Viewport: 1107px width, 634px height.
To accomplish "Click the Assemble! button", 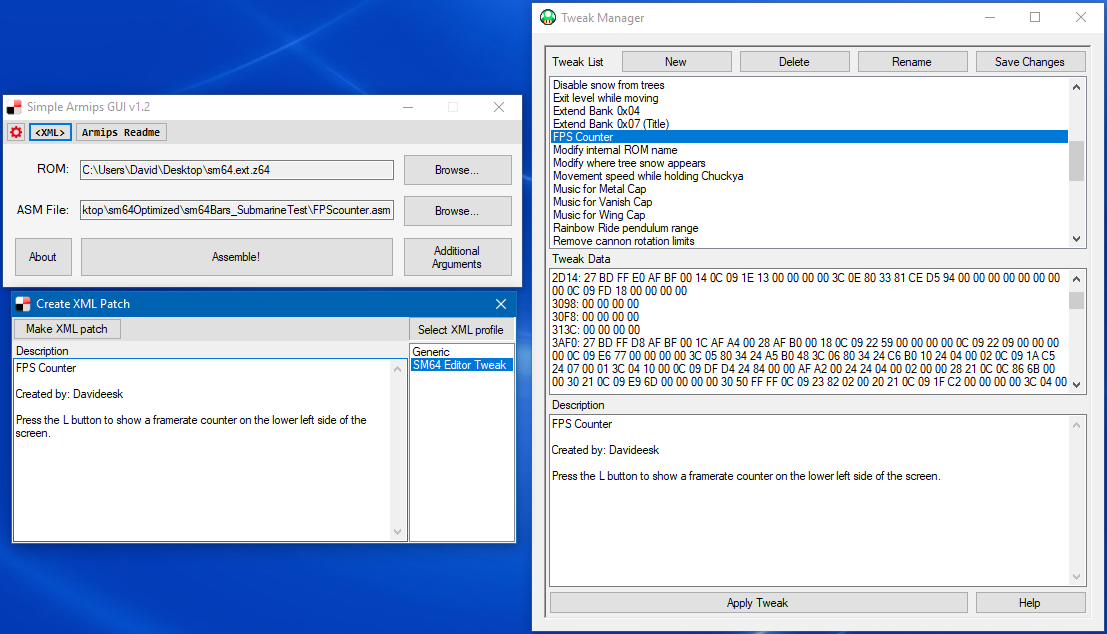I will click(x=237, y=257).
